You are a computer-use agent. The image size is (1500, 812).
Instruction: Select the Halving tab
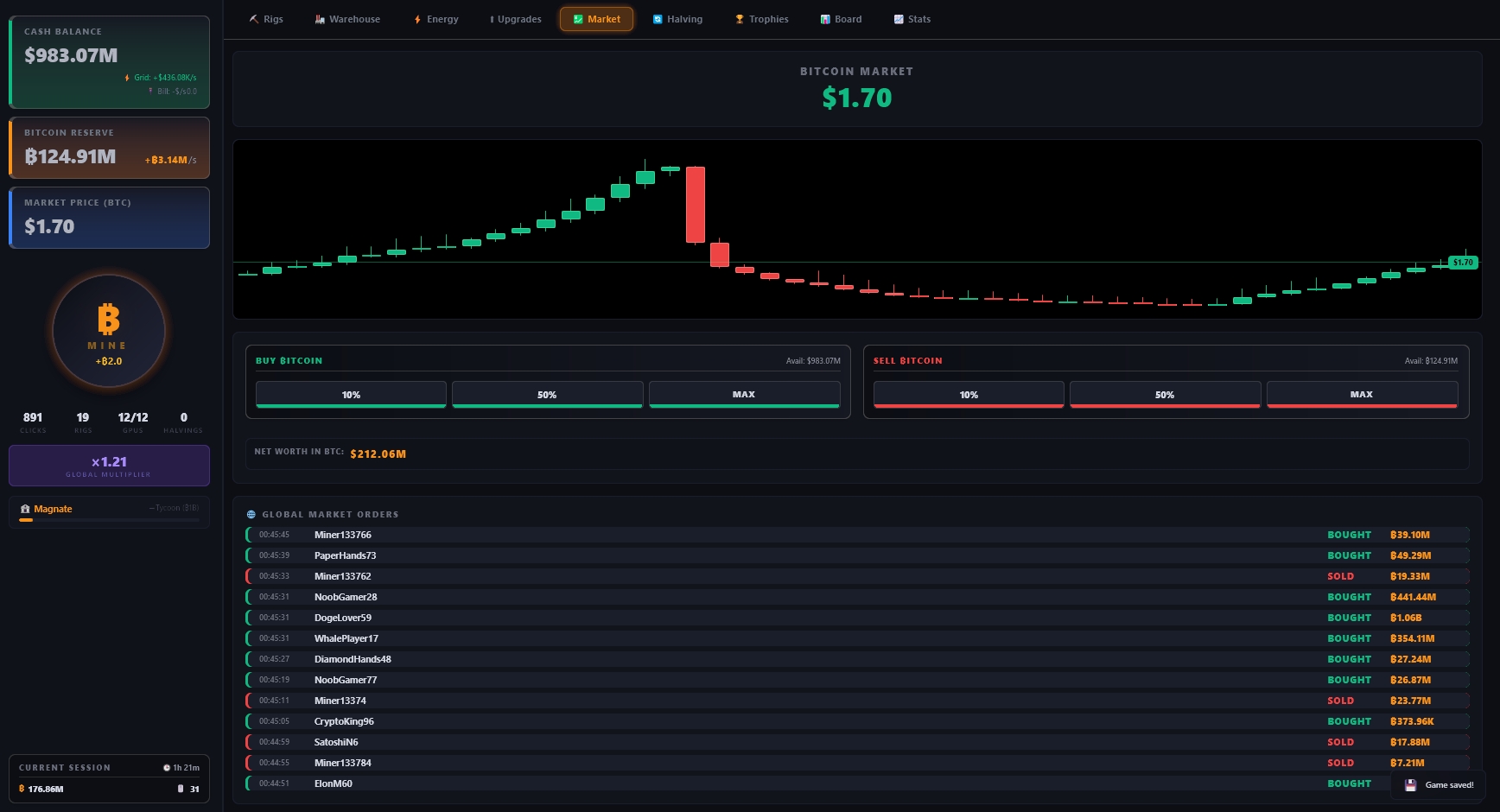677,19
